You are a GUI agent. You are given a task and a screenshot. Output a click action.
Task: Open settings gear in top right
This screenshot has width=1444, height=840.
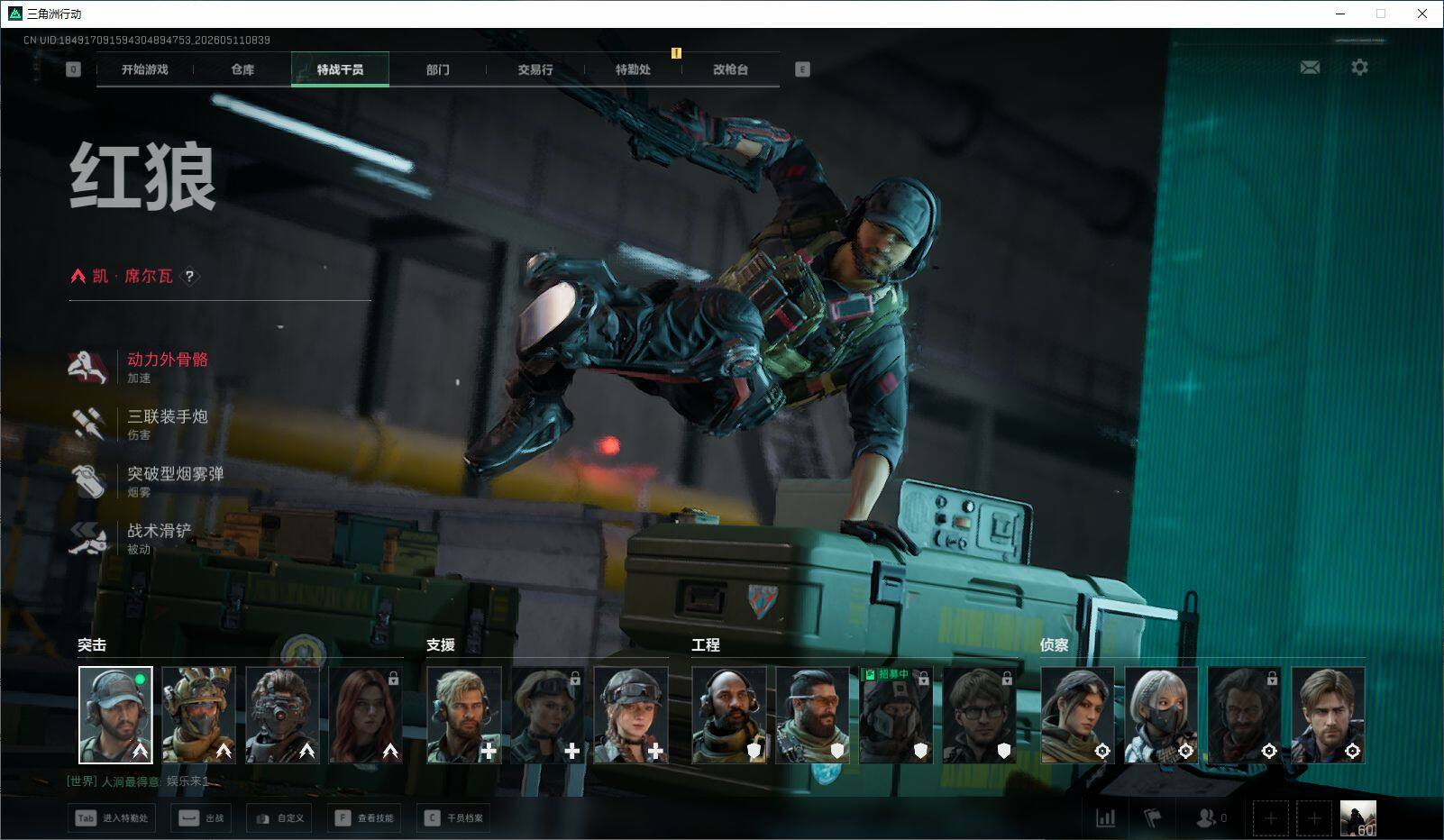point(1359,68)
